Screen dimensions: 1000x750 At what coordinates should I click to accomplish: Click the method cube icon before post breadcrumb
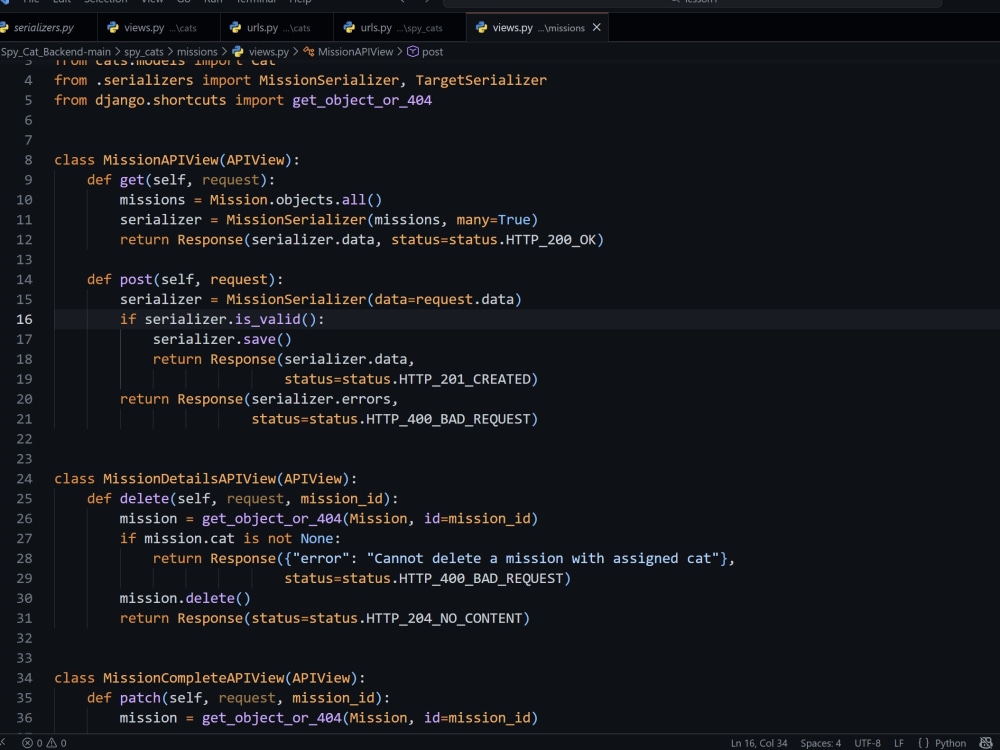413,52
